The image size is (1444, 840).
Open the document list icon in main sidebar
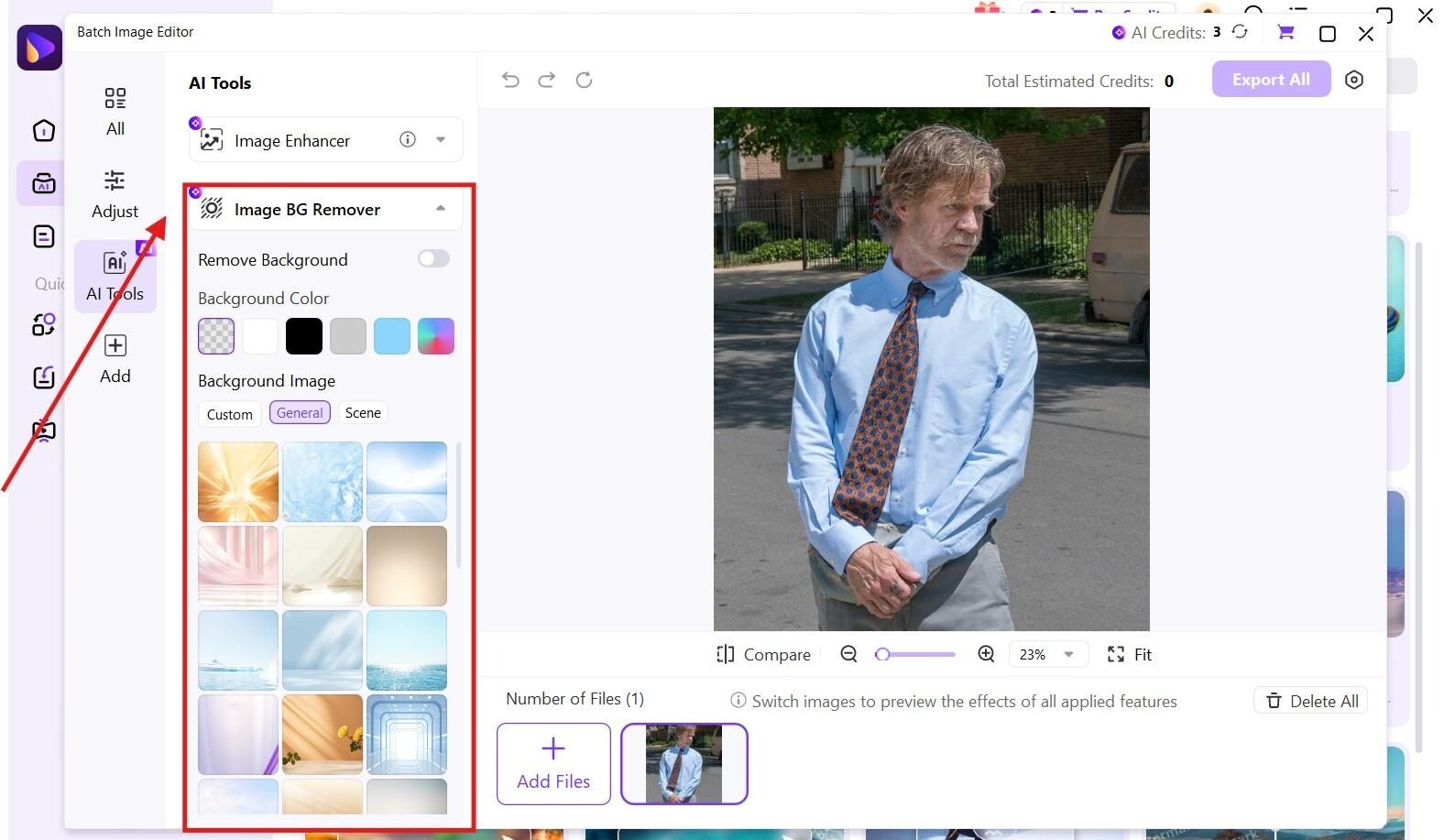pos(44,236)
